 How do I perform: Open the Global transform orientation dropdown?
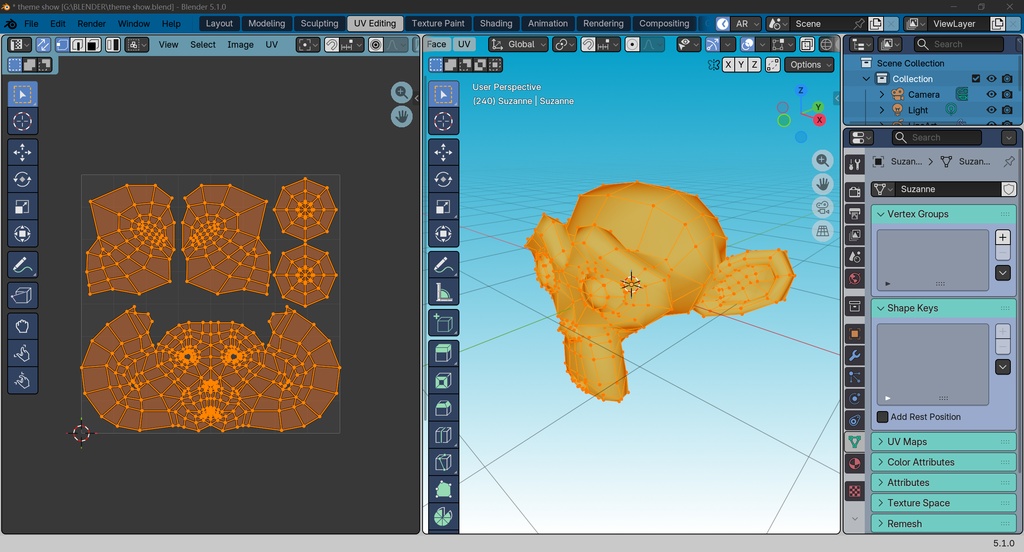click(x=519, y=44)
